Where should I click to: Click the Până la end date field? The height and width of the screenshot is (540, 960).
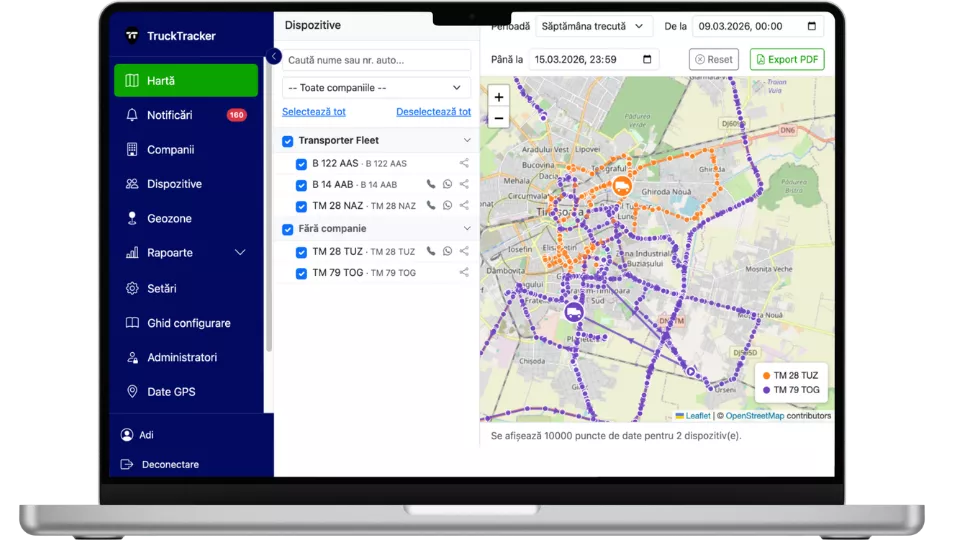593,59
